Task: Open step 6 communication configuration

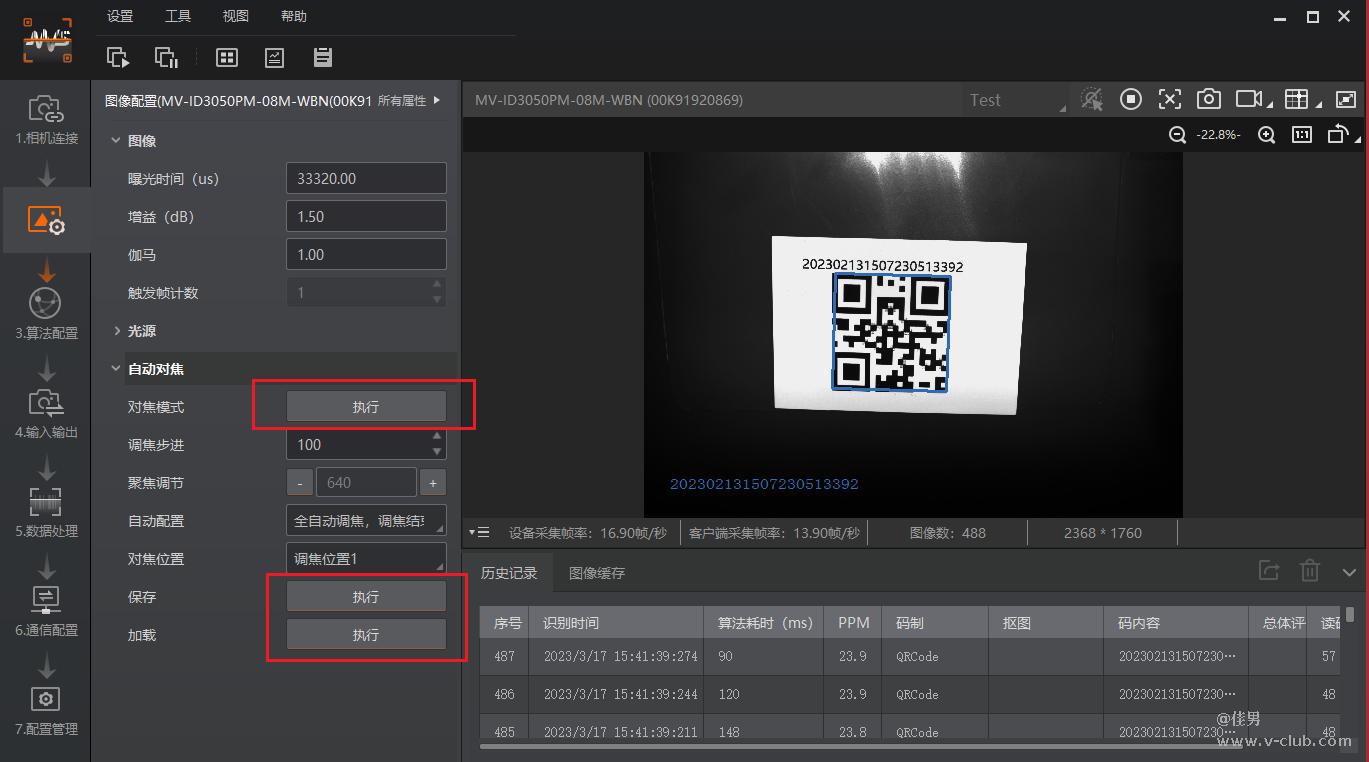Action: click(x=46, y=610)
